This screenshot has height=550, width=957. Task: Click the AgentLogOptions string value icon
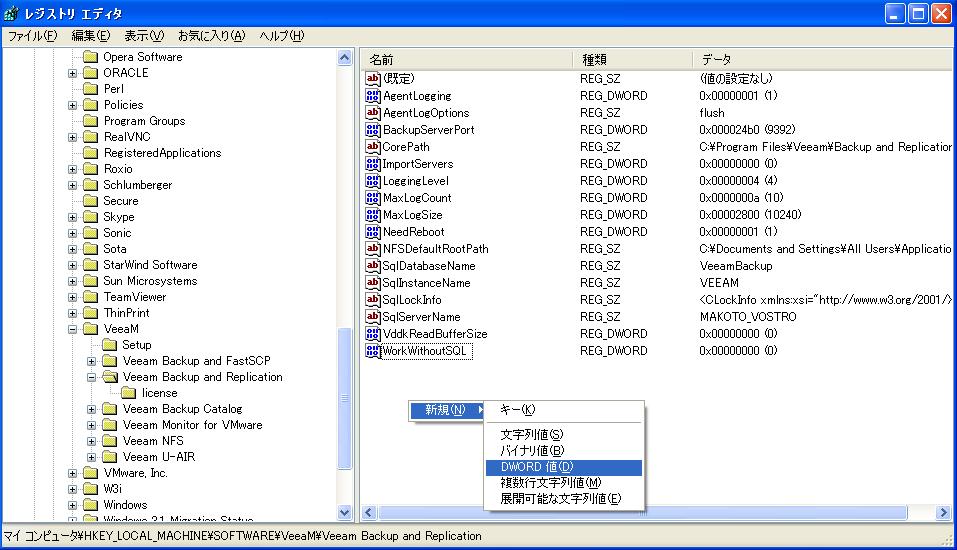click(x=372, y=113)
